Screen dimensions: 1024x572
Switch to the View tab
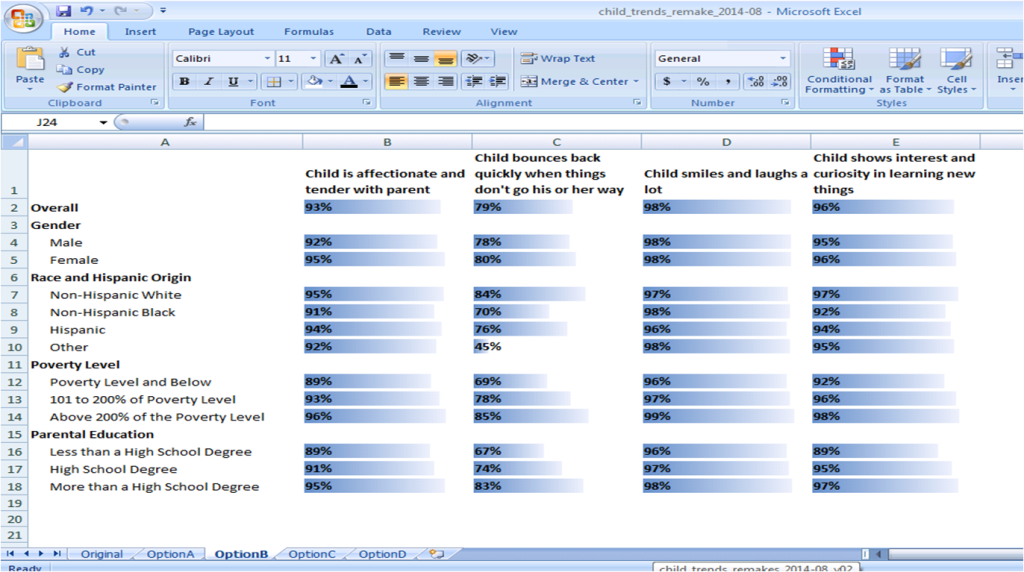[504, 31]
